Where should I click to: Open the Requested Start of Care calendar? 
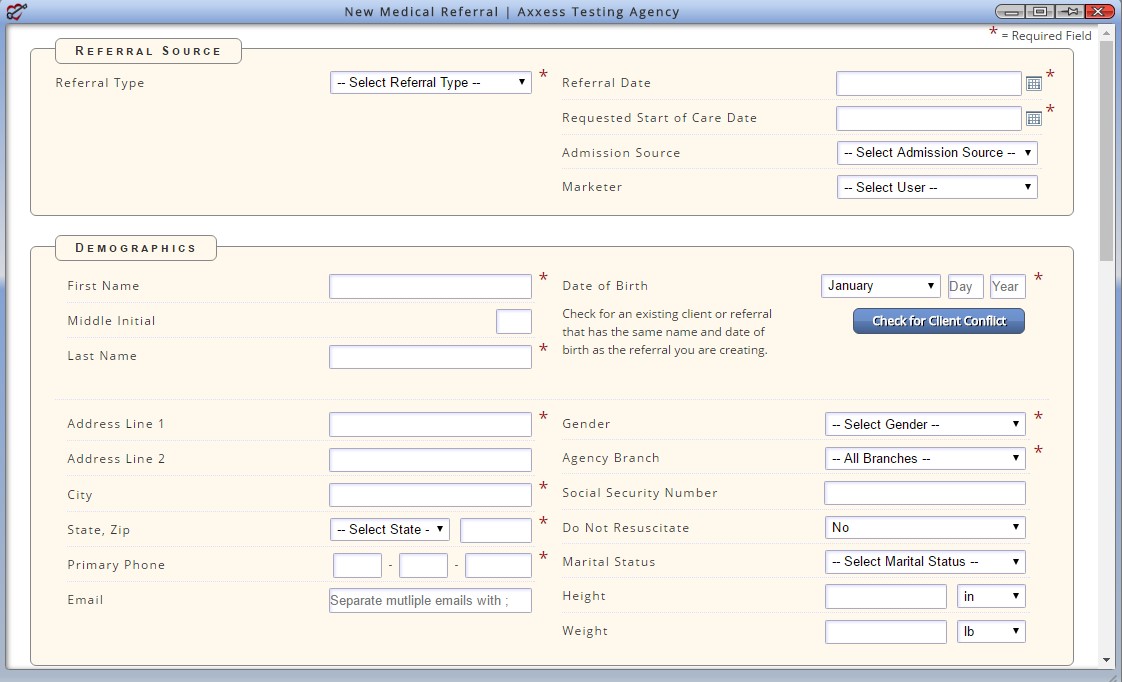click(x=1034, y=118)
